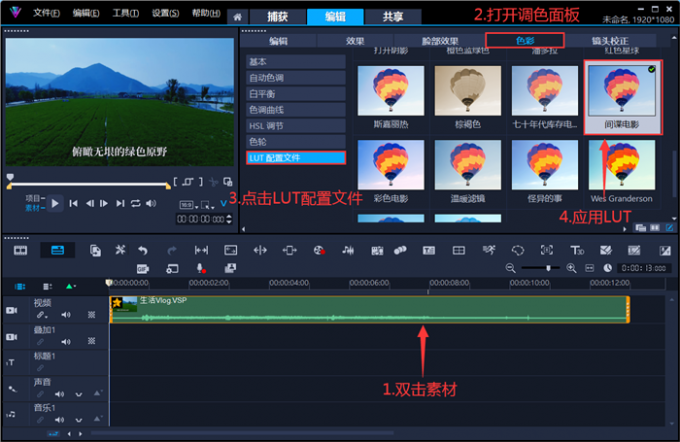The width and height of the screenshot is (680, 442).
Task: Open the 色彩 options tab
Action: point(525,41)
